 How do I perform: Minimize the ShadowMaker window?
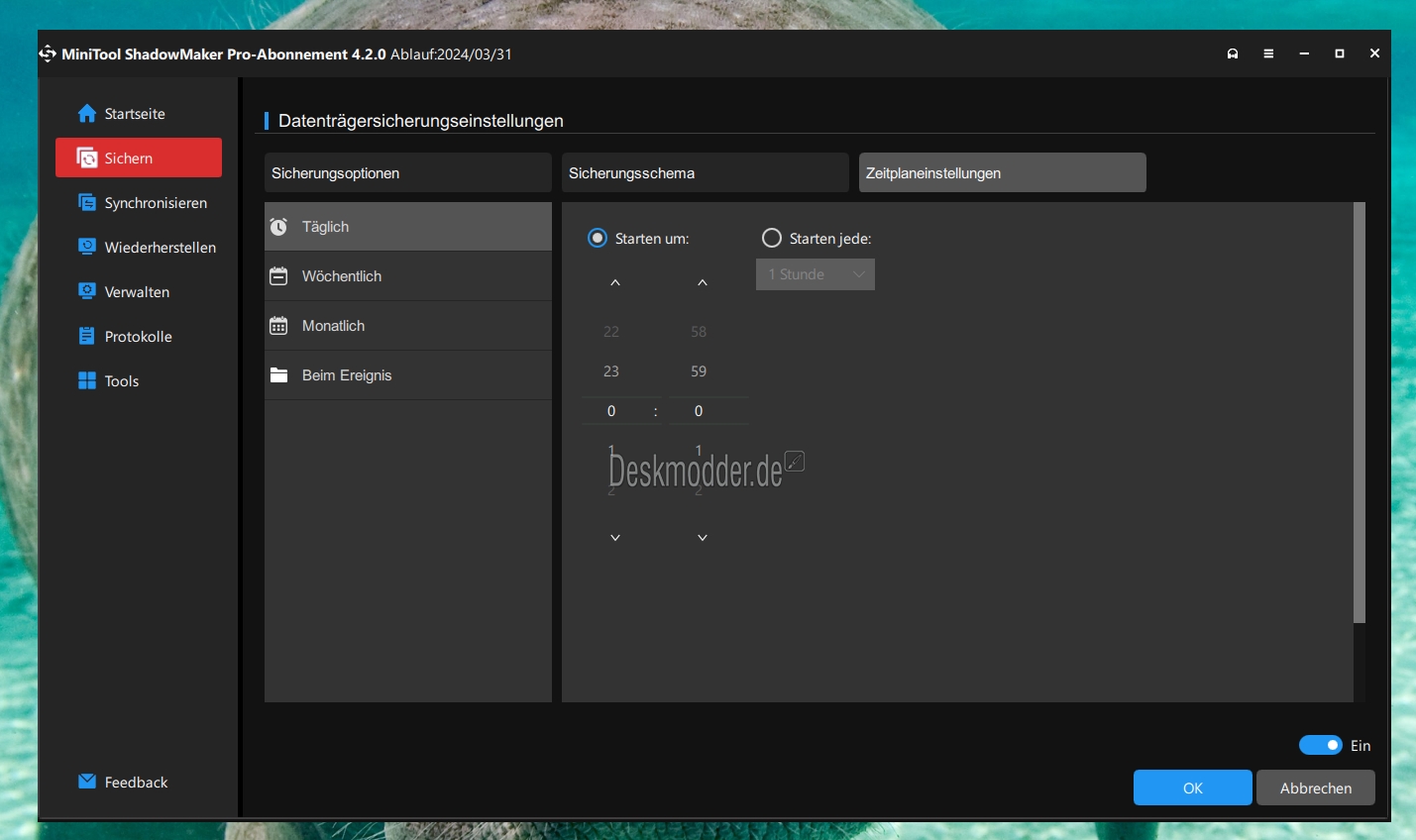[1304, 53]
